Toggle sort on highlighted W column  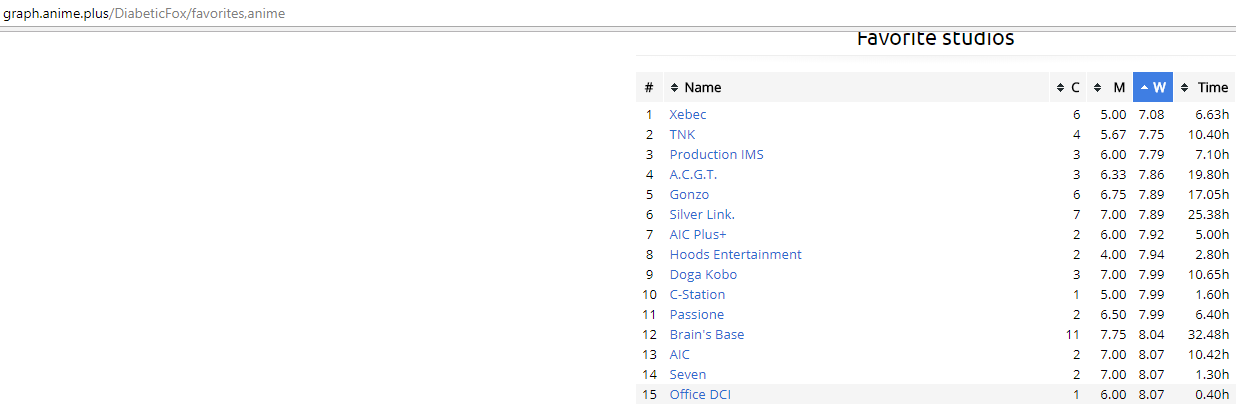(1153, 87)
